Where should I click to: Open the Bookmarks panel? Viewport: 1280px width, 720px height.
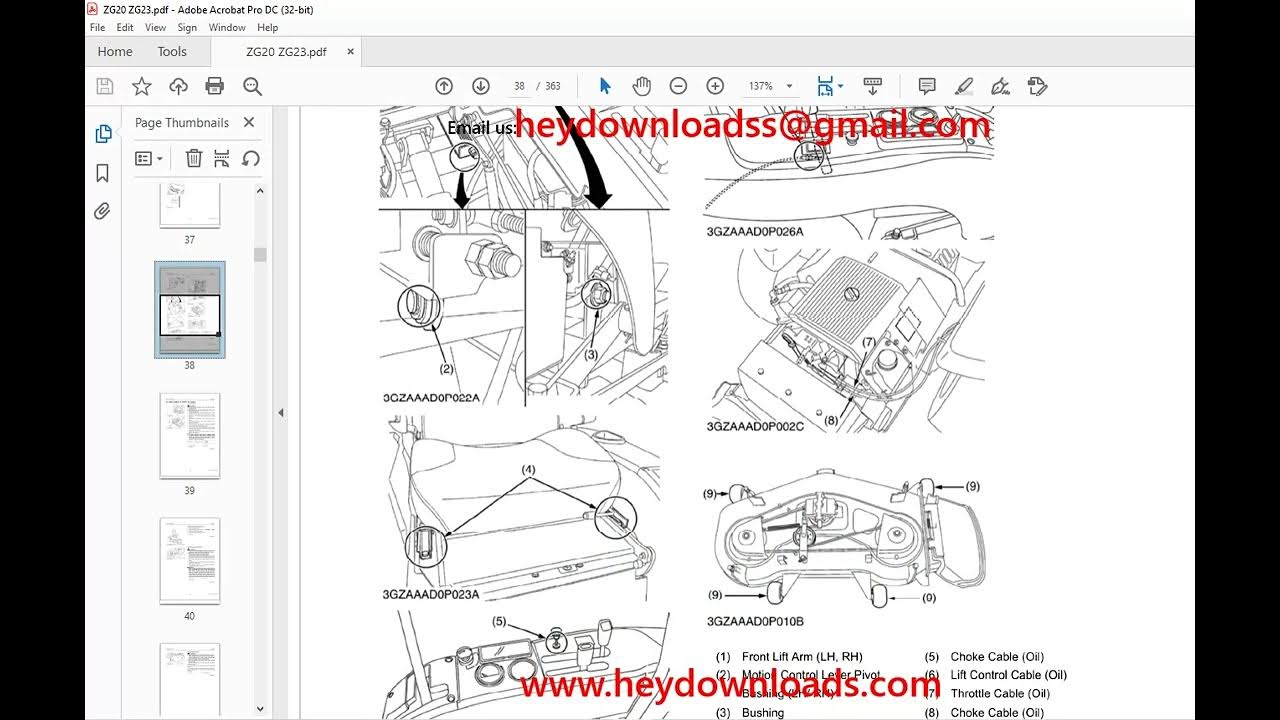click(x=102, y=173)
